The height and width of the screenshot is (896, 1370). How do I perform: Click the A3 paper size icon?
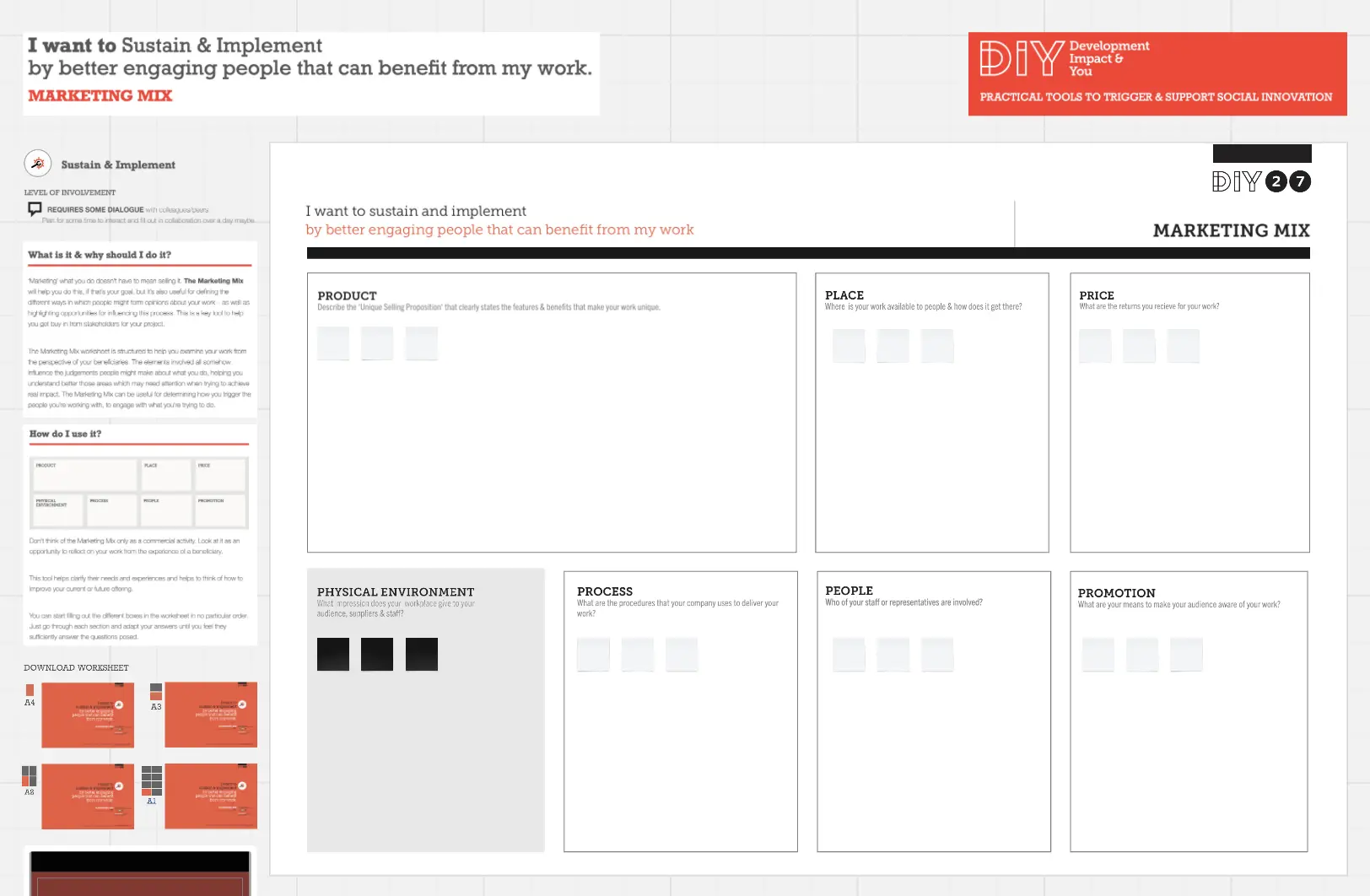156,692
